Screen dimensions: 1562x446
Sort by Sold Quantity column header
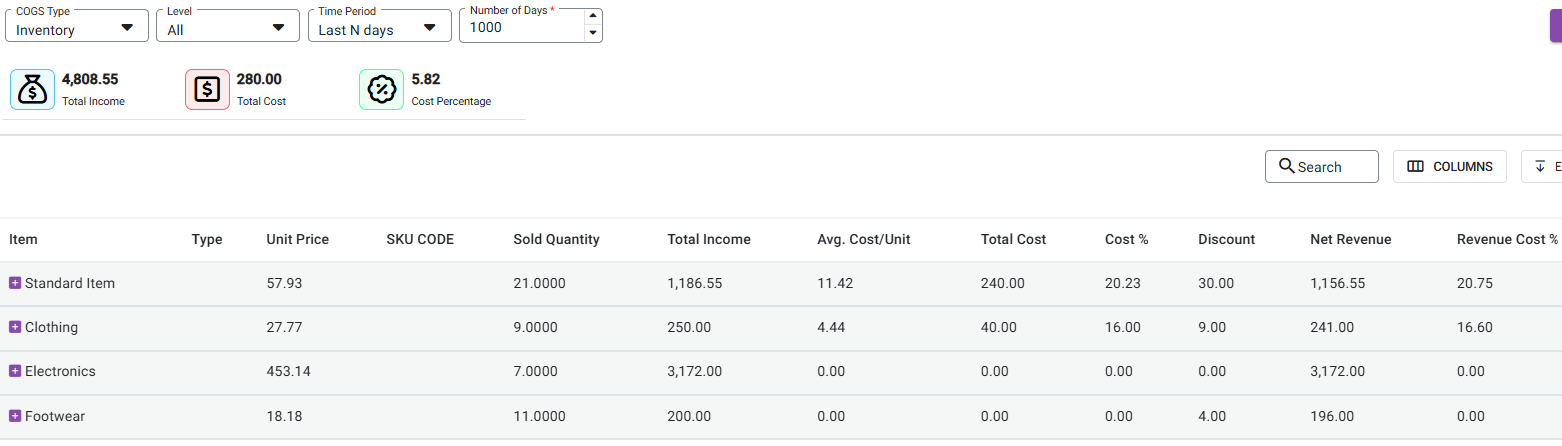(x=556, y=239)
